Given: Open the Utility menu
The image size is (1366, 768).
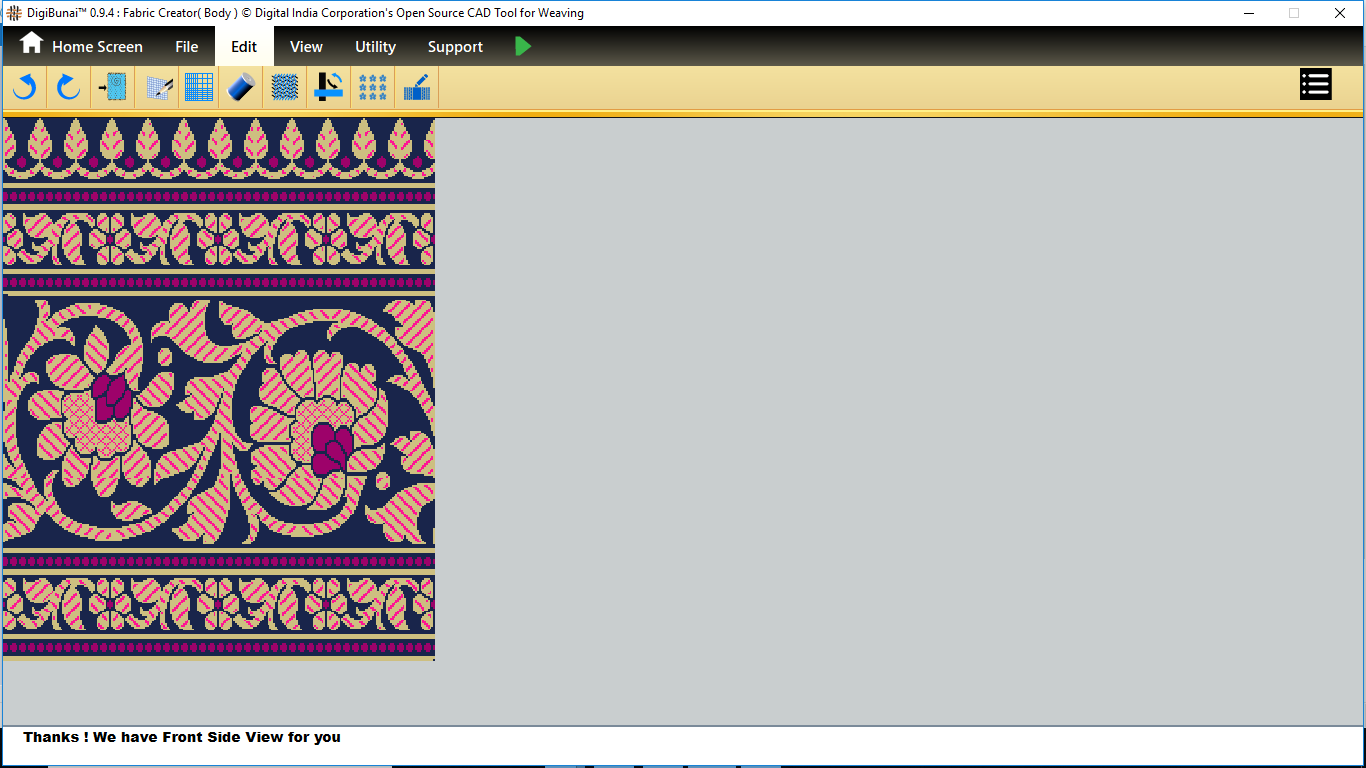Looking at the screenshot, I should pyautogui.click(x=375, y=46).
